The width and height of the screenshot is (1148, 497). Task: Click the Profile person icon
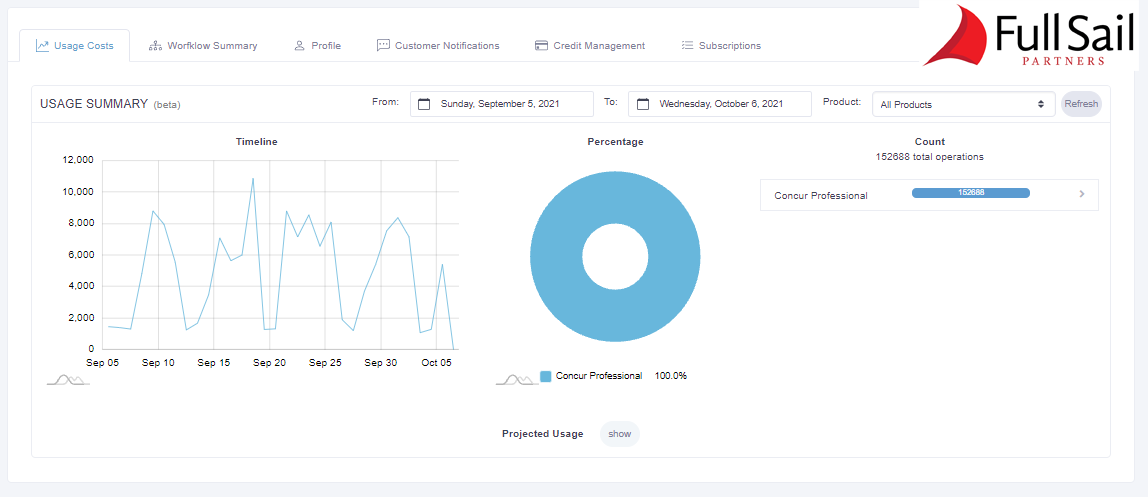pos(299,46)
